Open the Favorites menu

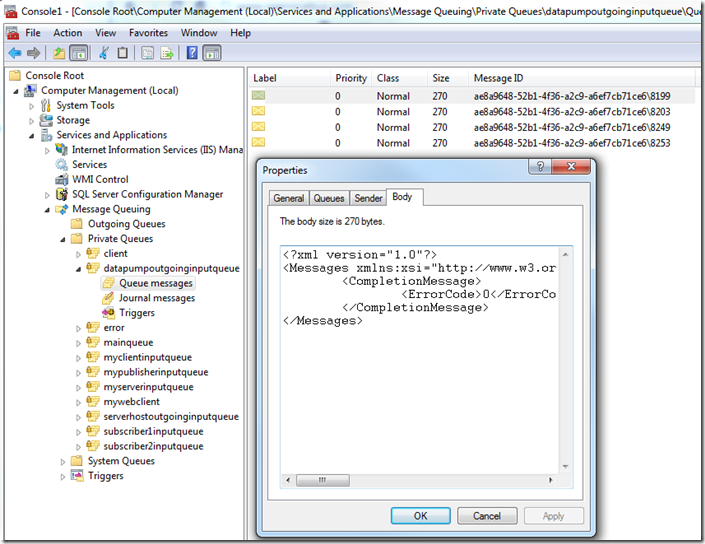point(148,33)
